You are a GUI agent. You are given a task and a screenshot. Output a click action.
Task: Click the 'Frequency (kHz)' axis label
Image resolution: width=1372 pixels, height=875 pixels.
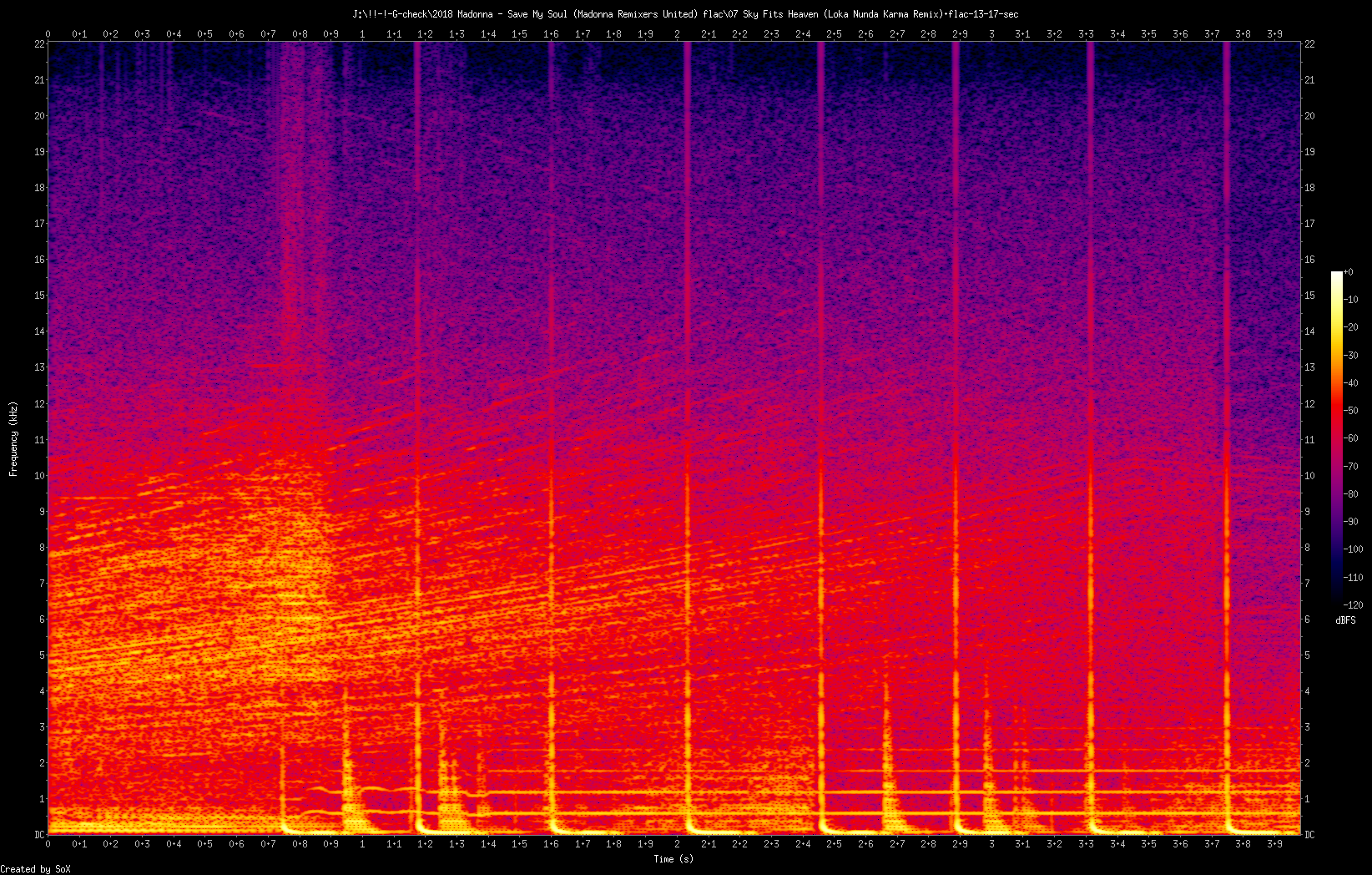pos(13,439)
